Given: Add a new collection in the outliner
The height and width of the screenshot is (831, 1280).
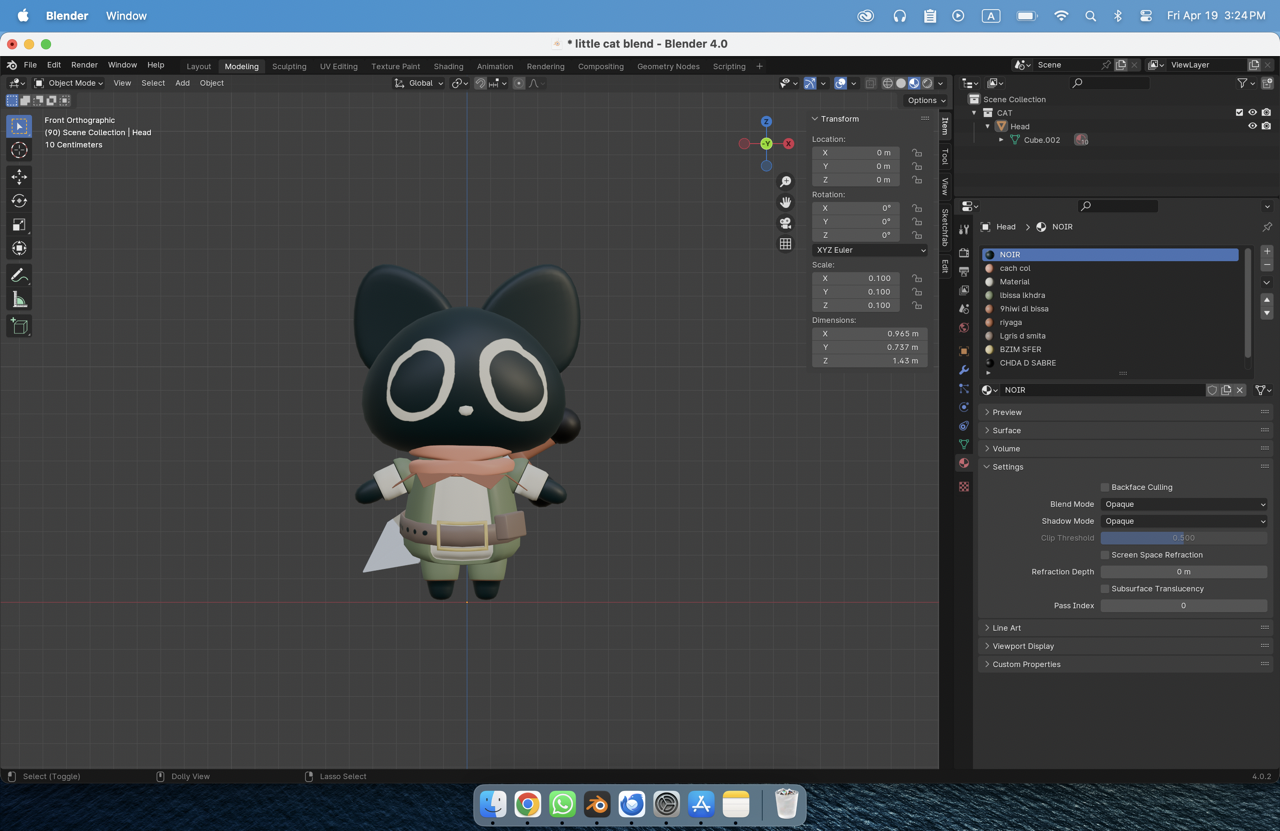Looking at the screenshot, I should 1268,83.
